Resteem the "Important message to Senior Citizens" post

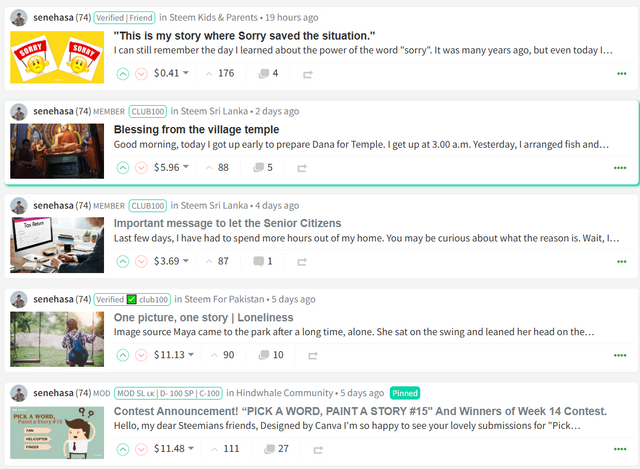302,262
